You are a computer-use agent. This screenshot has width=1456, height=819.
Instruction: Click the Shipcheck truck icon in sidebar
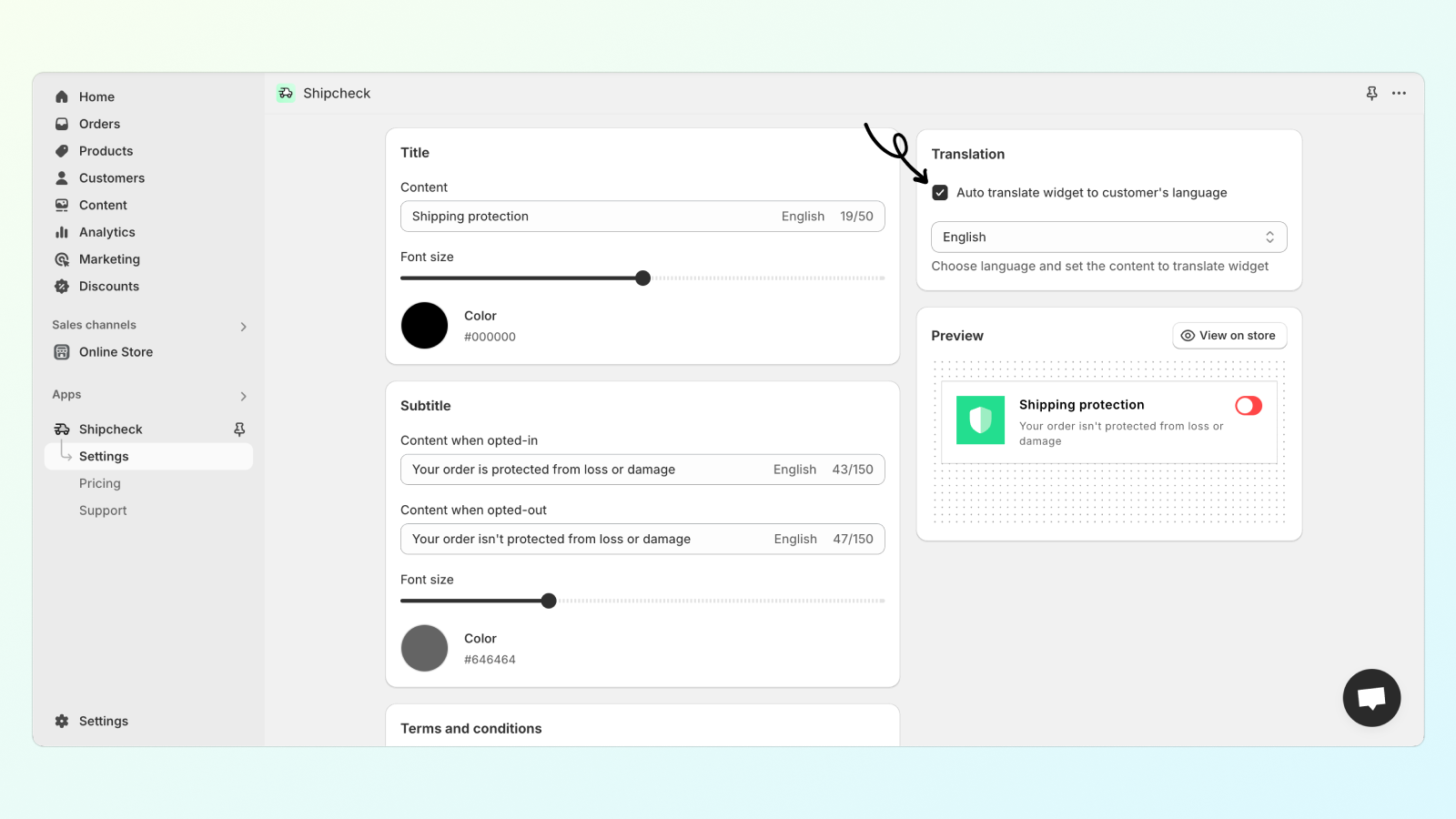coord(62,430)
